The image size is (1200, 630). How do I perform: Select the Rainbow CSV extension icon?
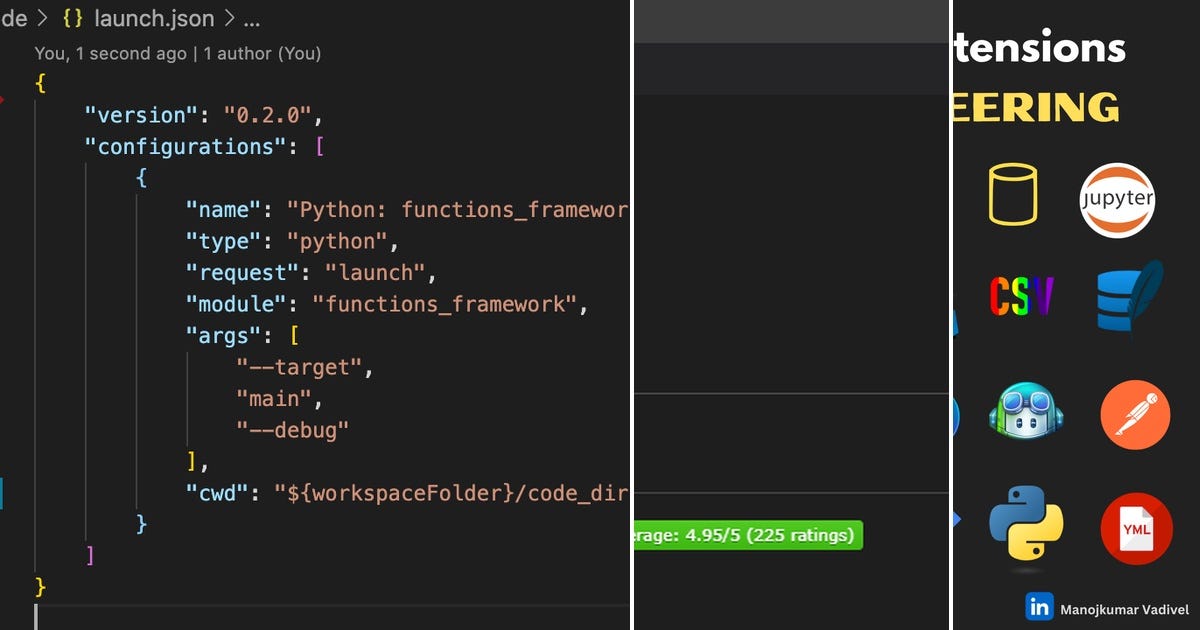1022,296
